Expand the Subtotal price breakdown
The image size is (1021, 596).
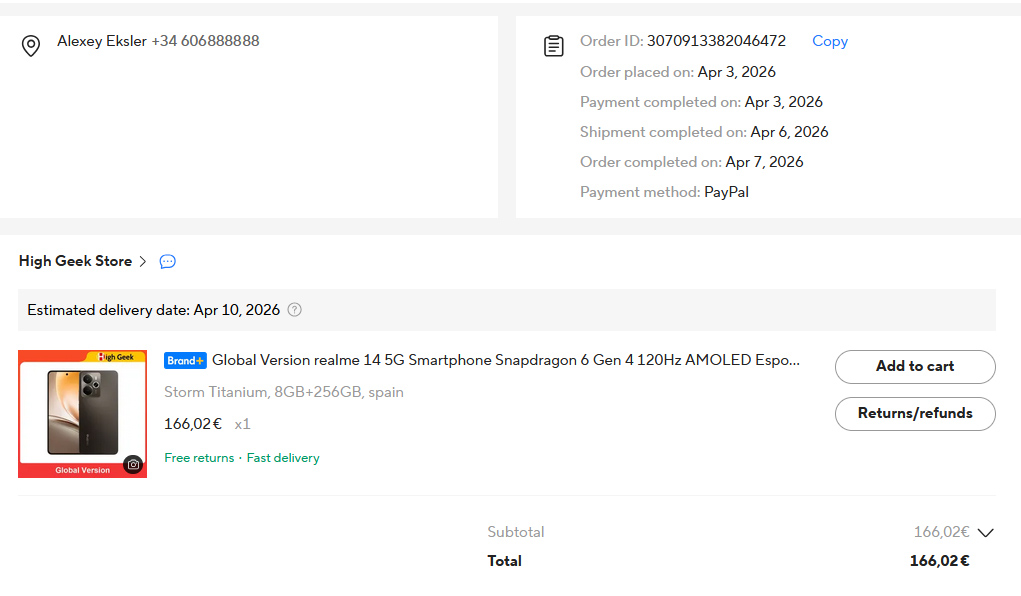click(985, 533)
